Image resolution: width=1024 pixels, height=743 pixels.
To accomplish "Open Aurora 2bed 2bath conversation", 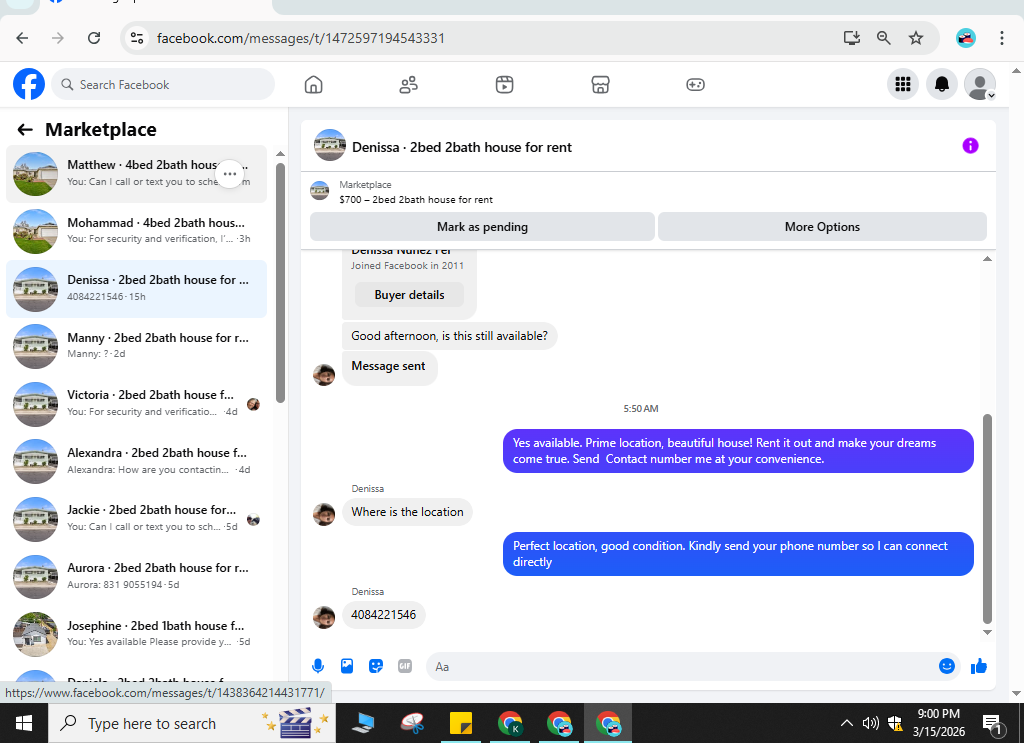I will 136,576.
